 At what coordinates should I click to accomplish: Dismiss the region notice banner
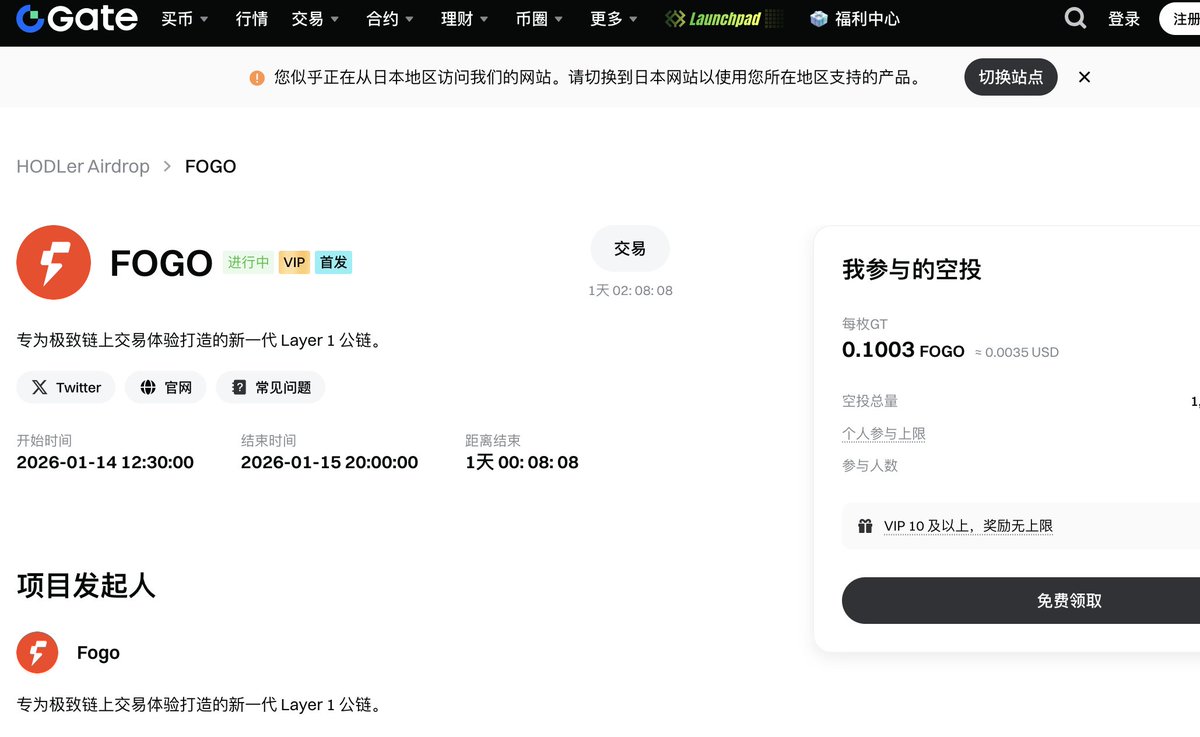click(x=1084, y=77)
